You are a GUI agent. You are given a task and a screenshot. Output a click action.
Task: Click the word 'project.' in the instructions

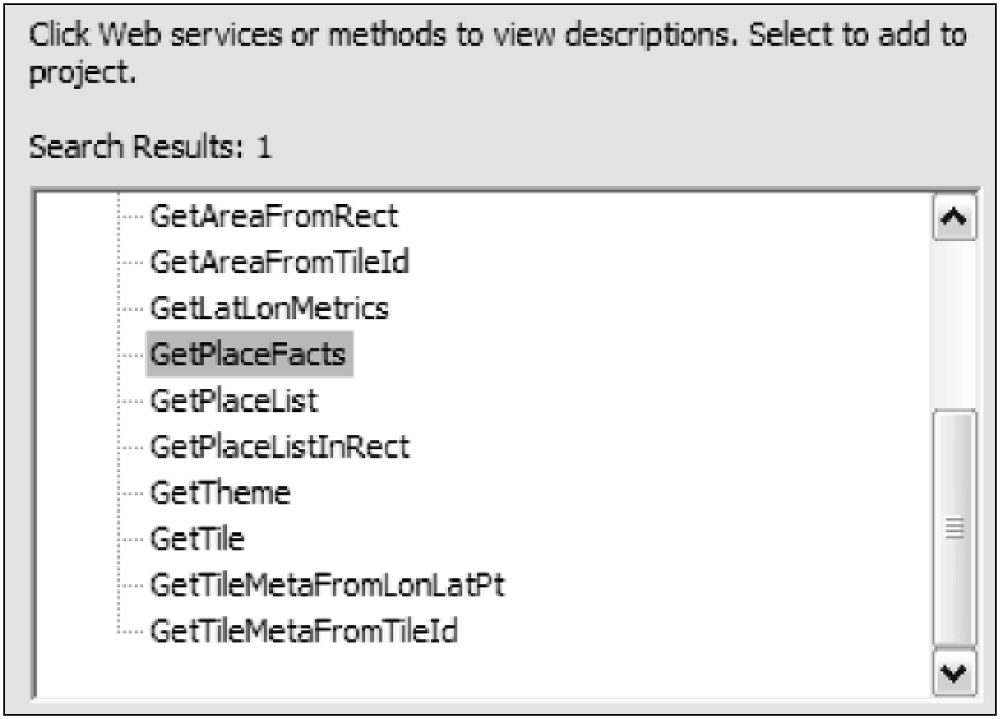pos(83,75)
